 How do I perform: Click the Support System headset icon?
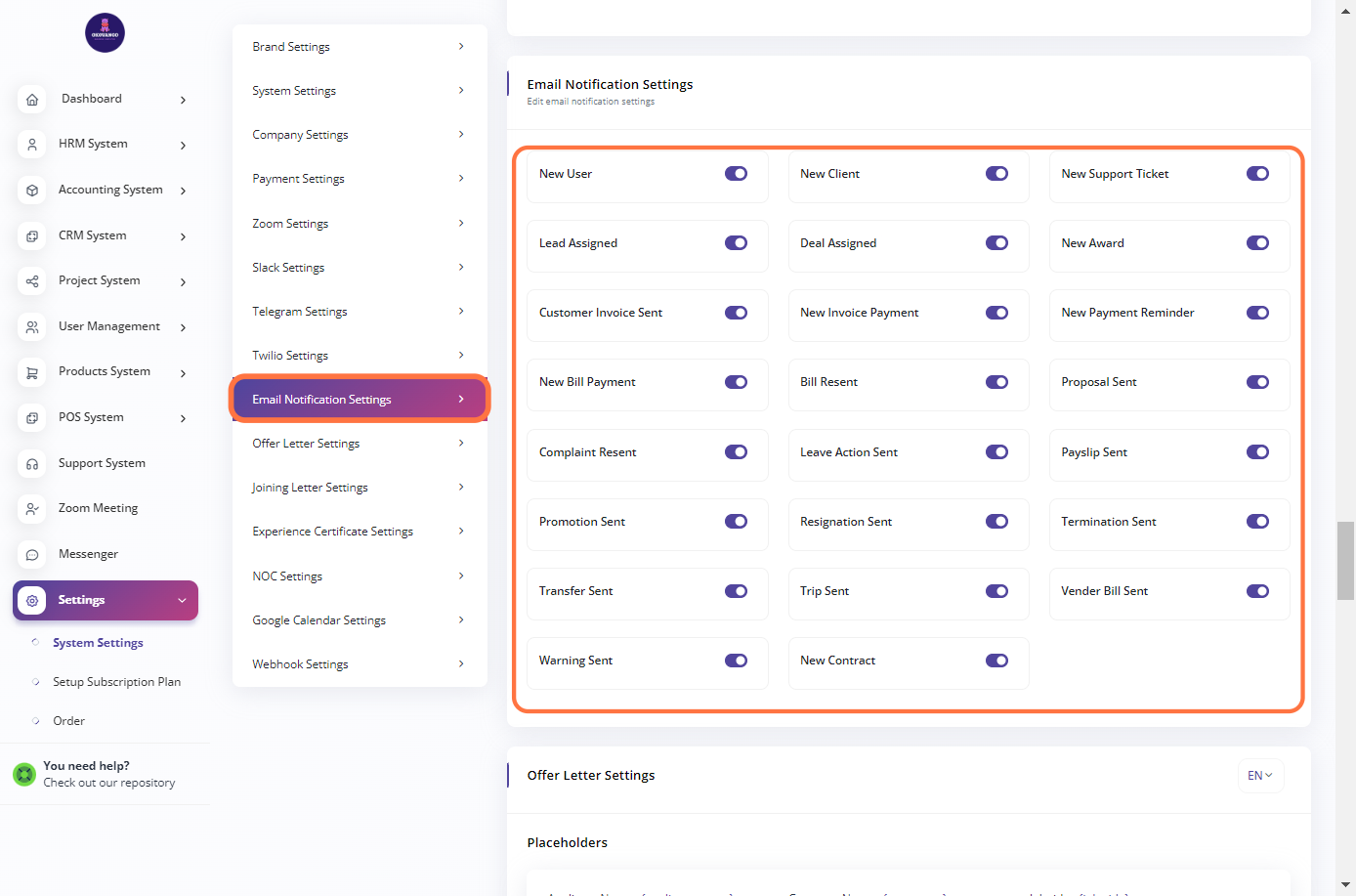(x=32, y=464)
